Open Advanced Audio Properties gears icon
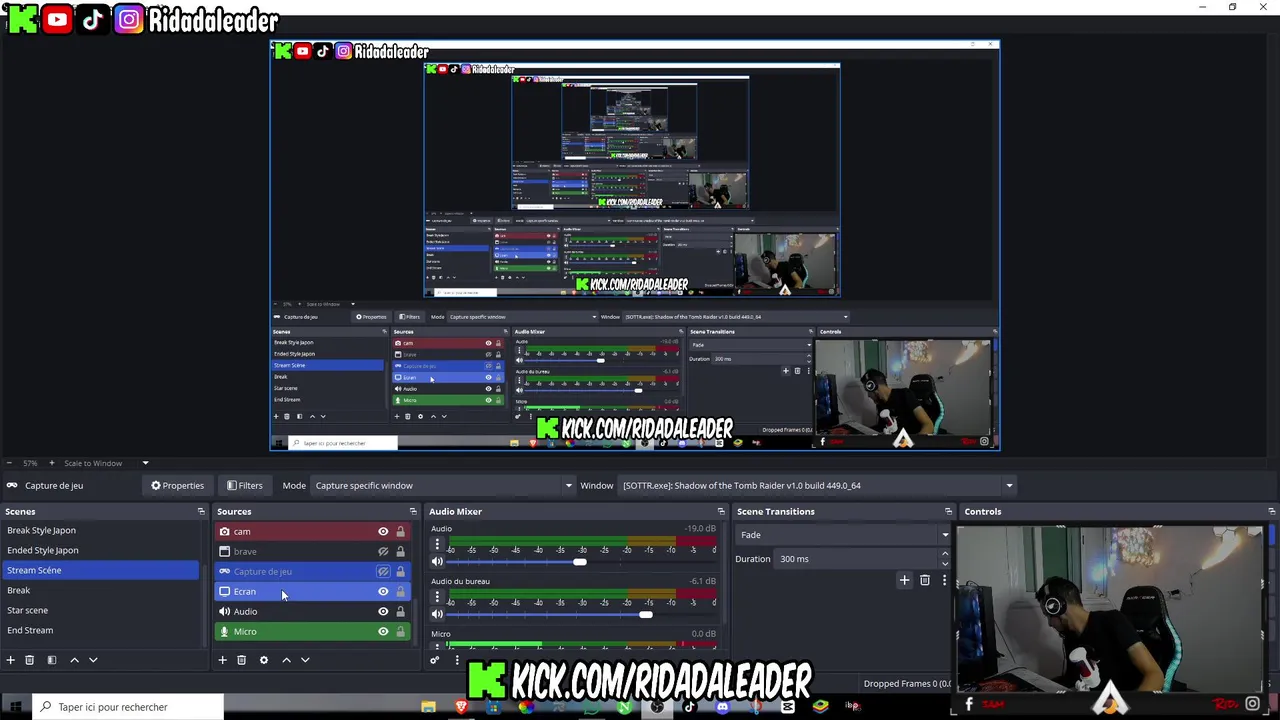 434,660
